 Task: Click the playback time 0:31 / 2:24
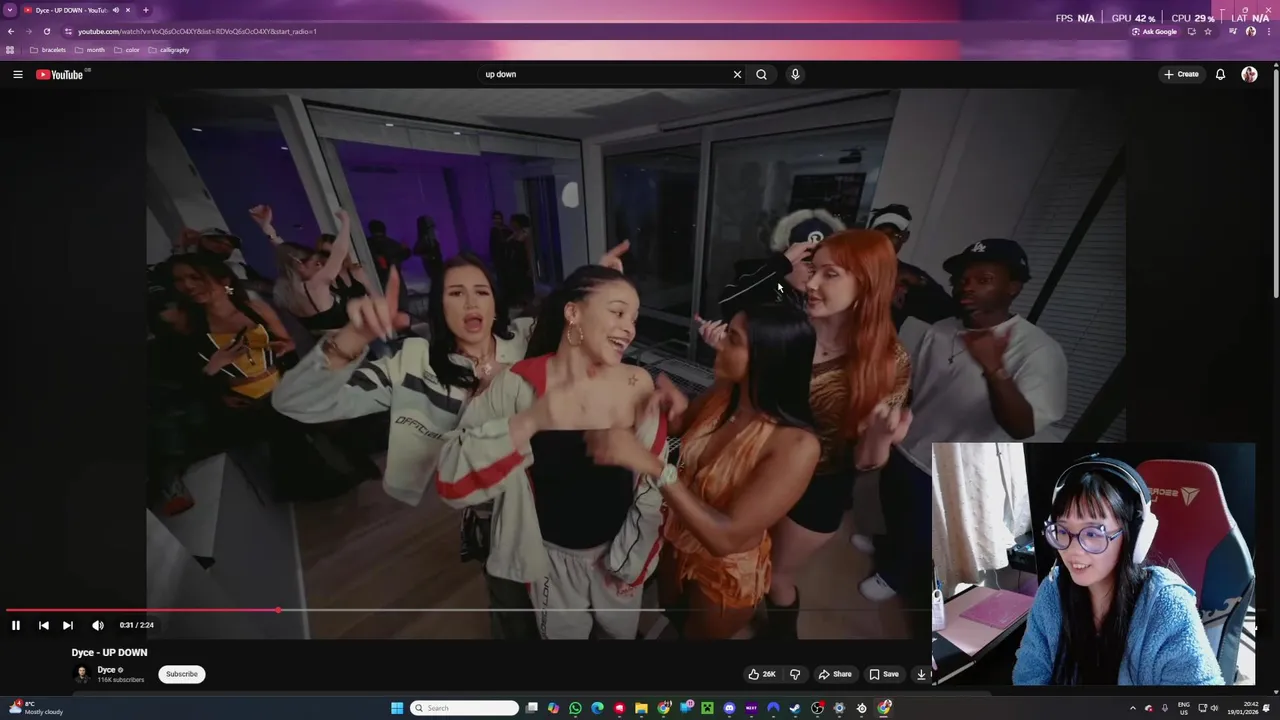[137, 625]
